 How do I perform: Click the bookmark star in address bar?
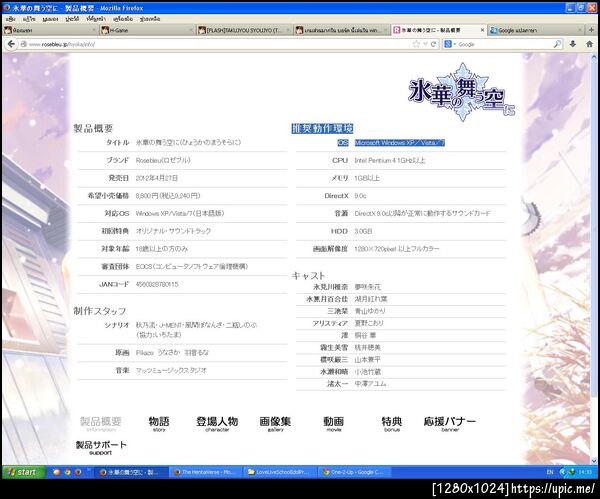pos(416,44)
